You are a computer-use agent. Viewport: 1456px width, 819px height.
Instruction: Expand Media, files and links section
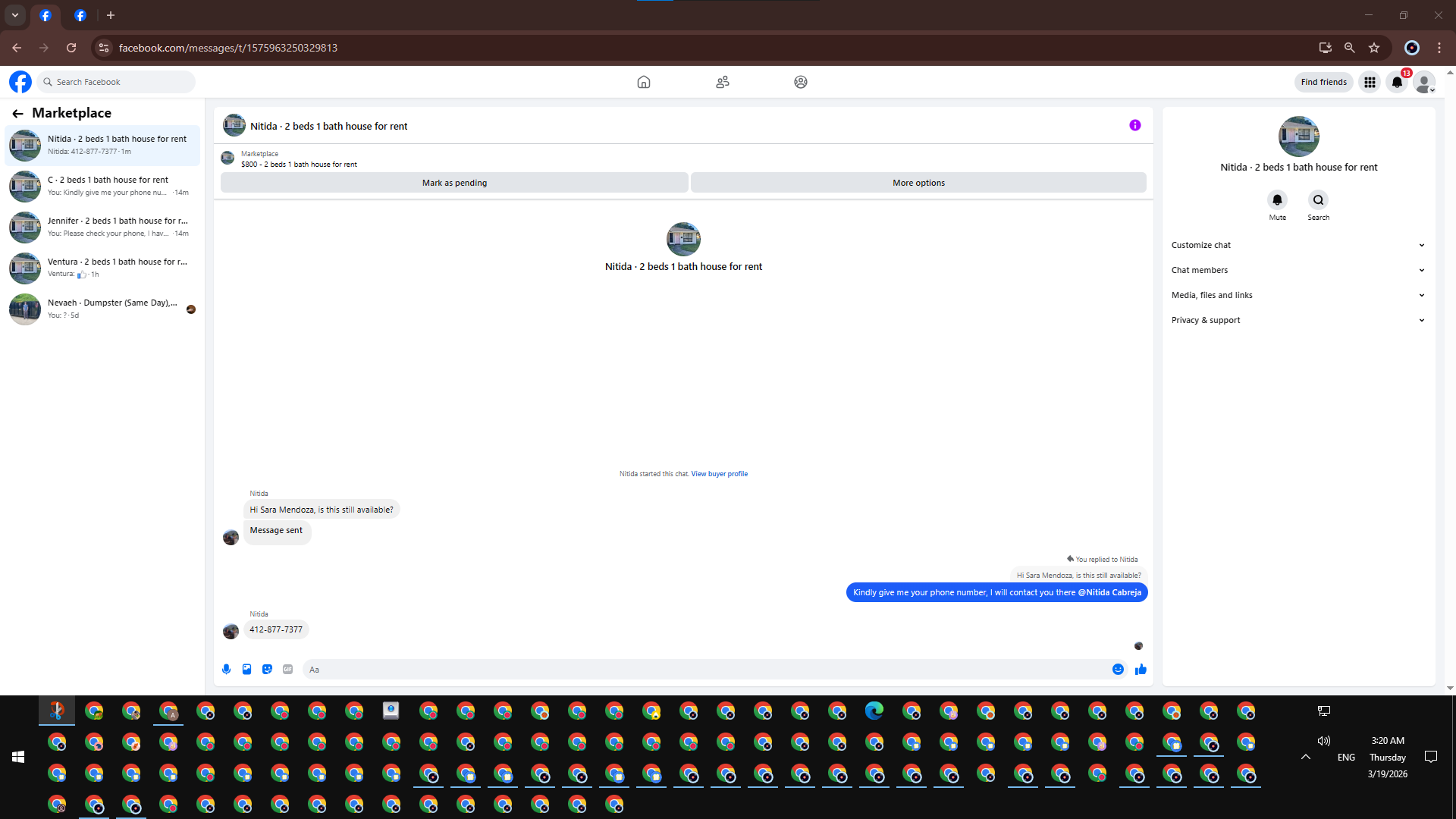[1298, 295]
